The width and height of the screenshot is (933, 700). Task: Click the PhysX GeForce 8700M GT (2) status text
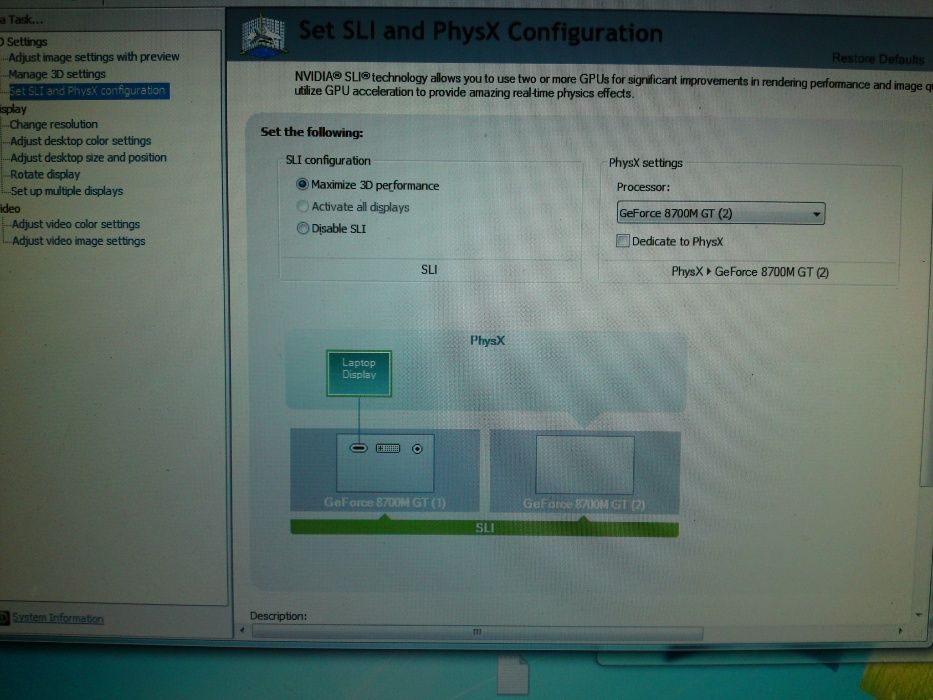[750, 271]
